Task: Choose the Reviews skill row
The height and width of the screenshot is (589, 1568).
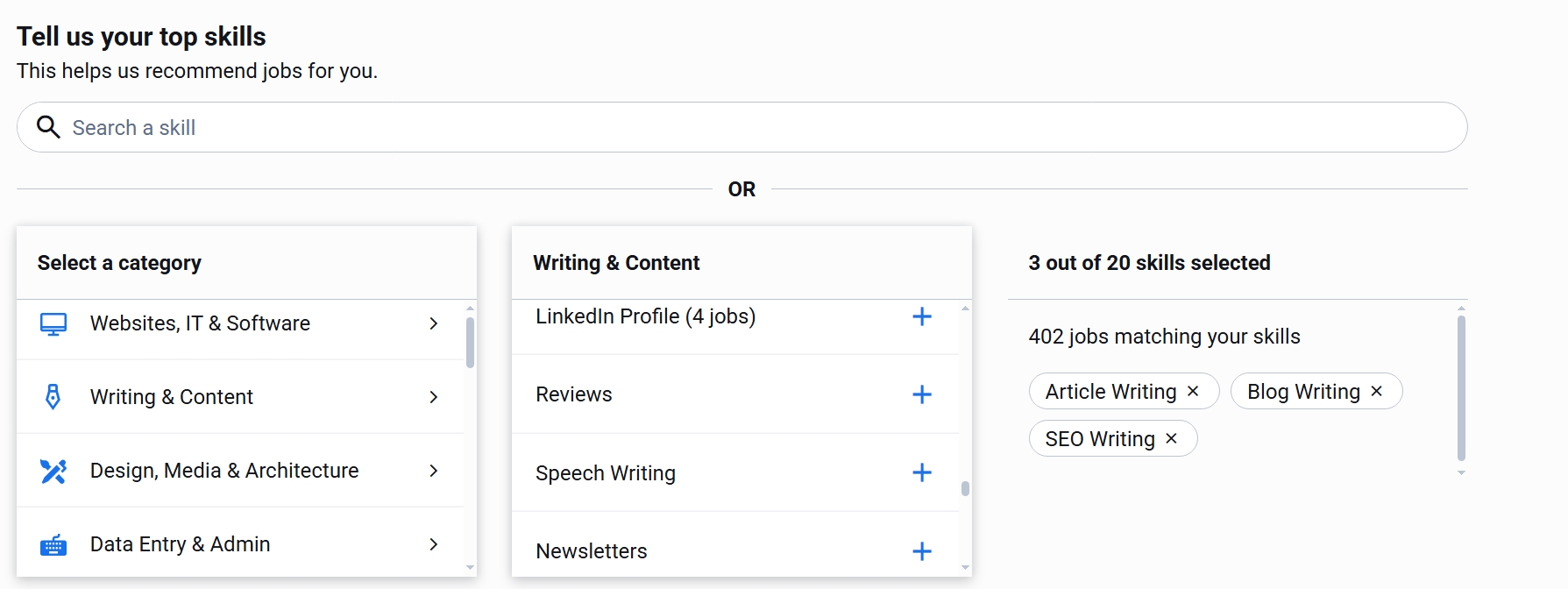Action: [x=734, y=394]
